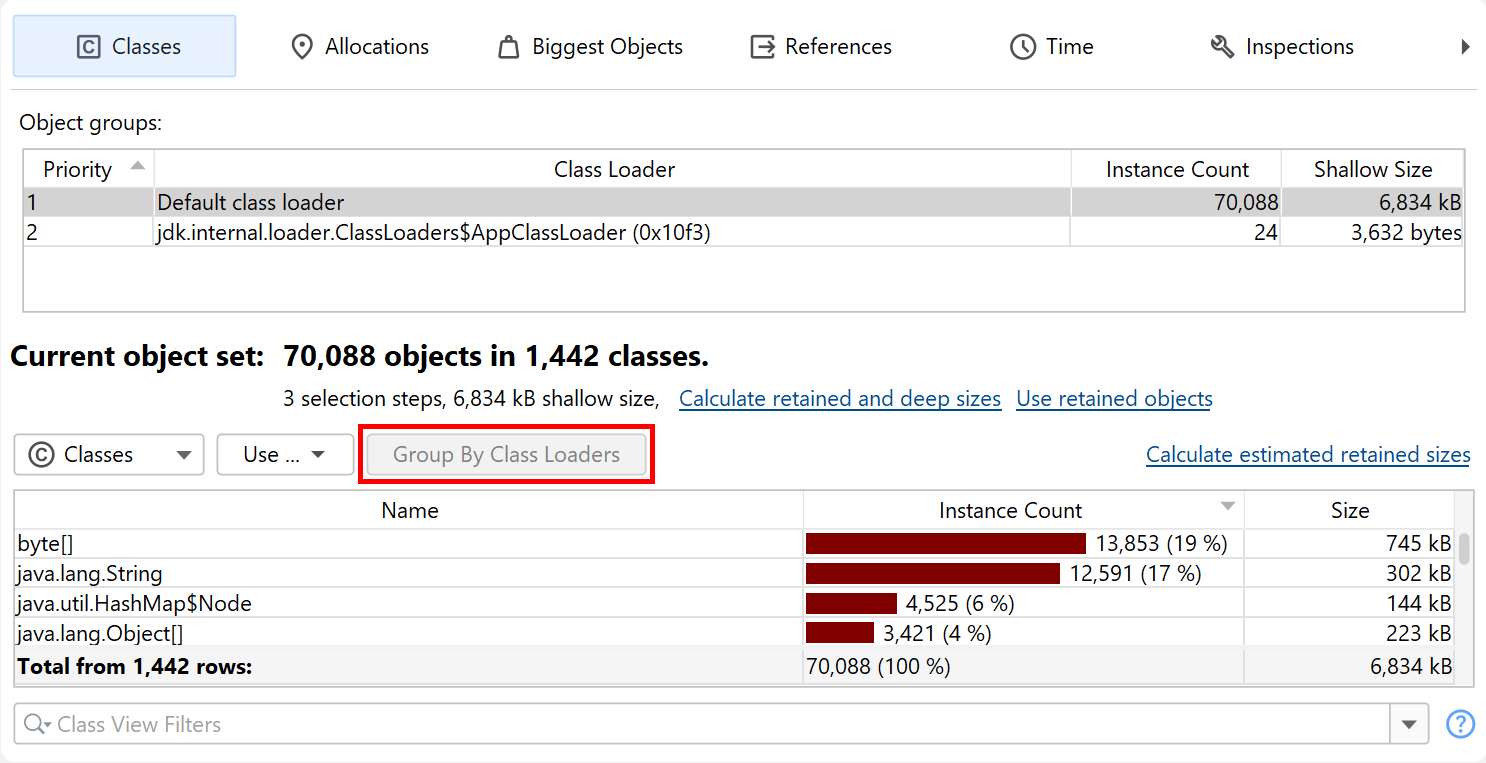Click the blue help question mark icon
The height and width of the screenshot is (763, 1486).
coord(1461,724)
